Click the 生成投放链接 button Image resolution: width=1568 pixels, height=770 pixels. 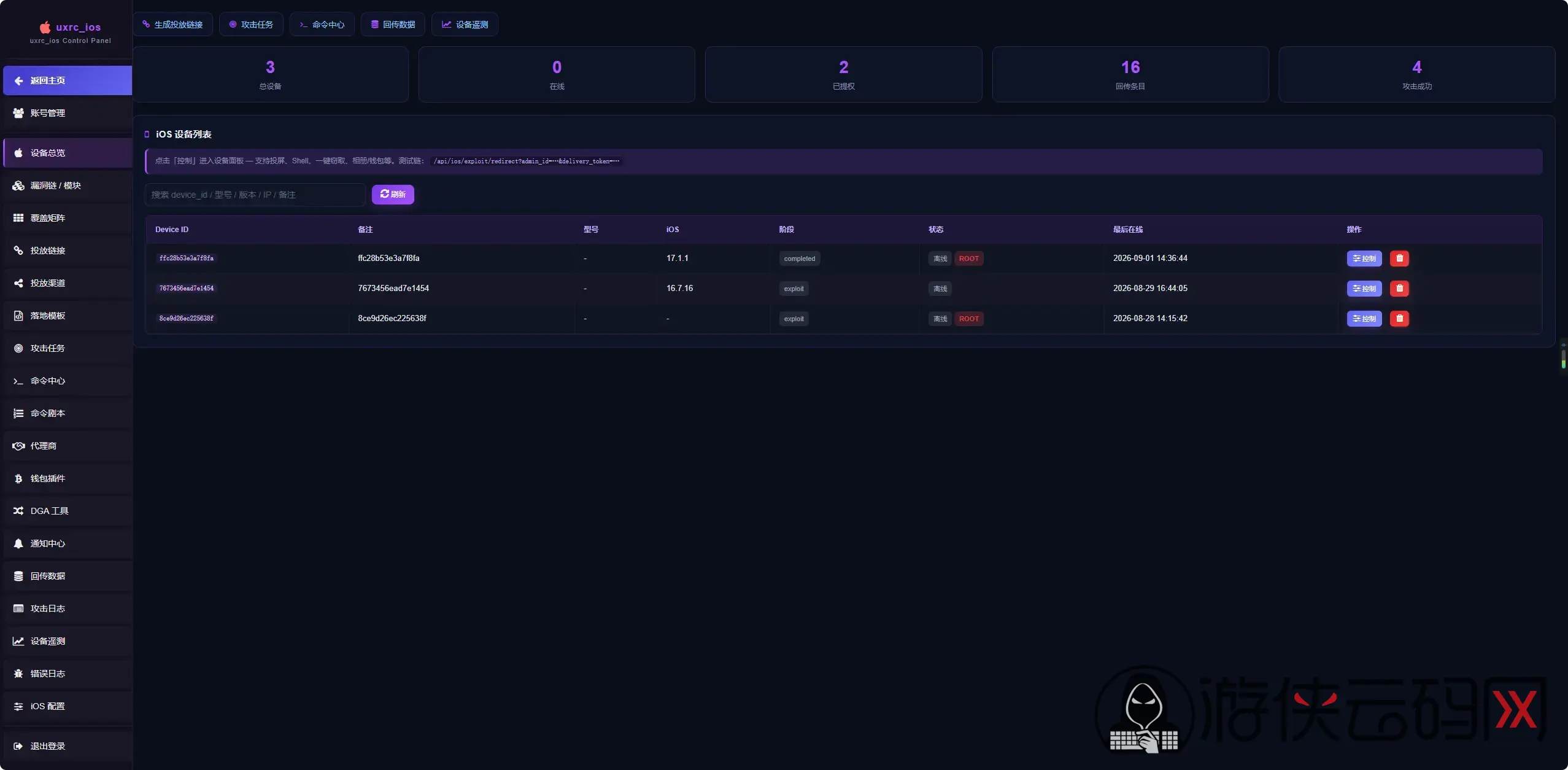click(x=172, y=25)
